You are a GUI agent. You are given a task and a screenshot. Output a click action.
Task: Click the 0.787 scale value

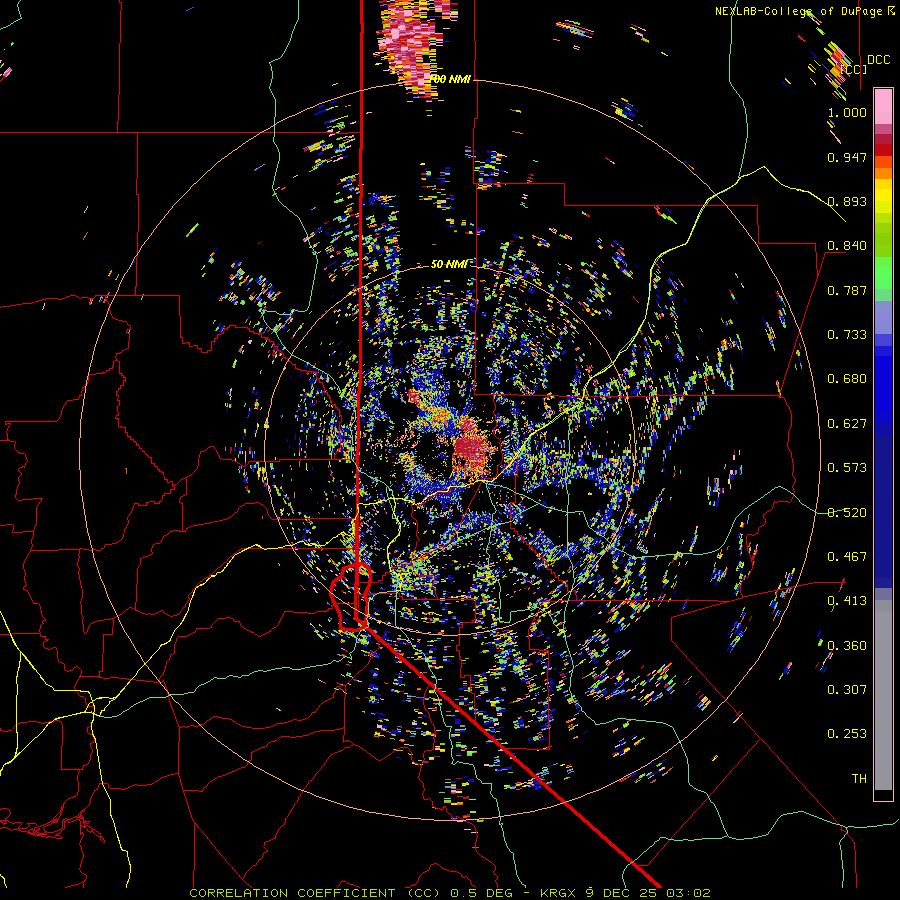coord(847,290)
